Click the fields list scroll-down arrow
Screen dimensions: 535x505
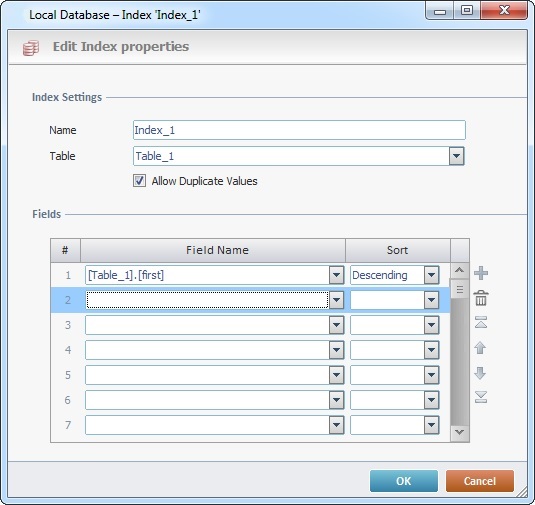459,432
